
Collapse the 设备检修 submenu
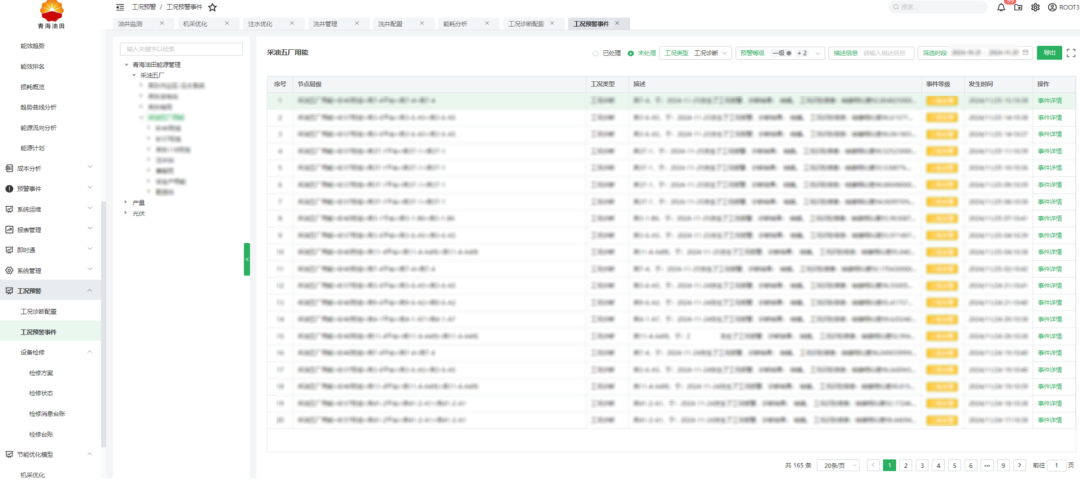pos(90,352)
